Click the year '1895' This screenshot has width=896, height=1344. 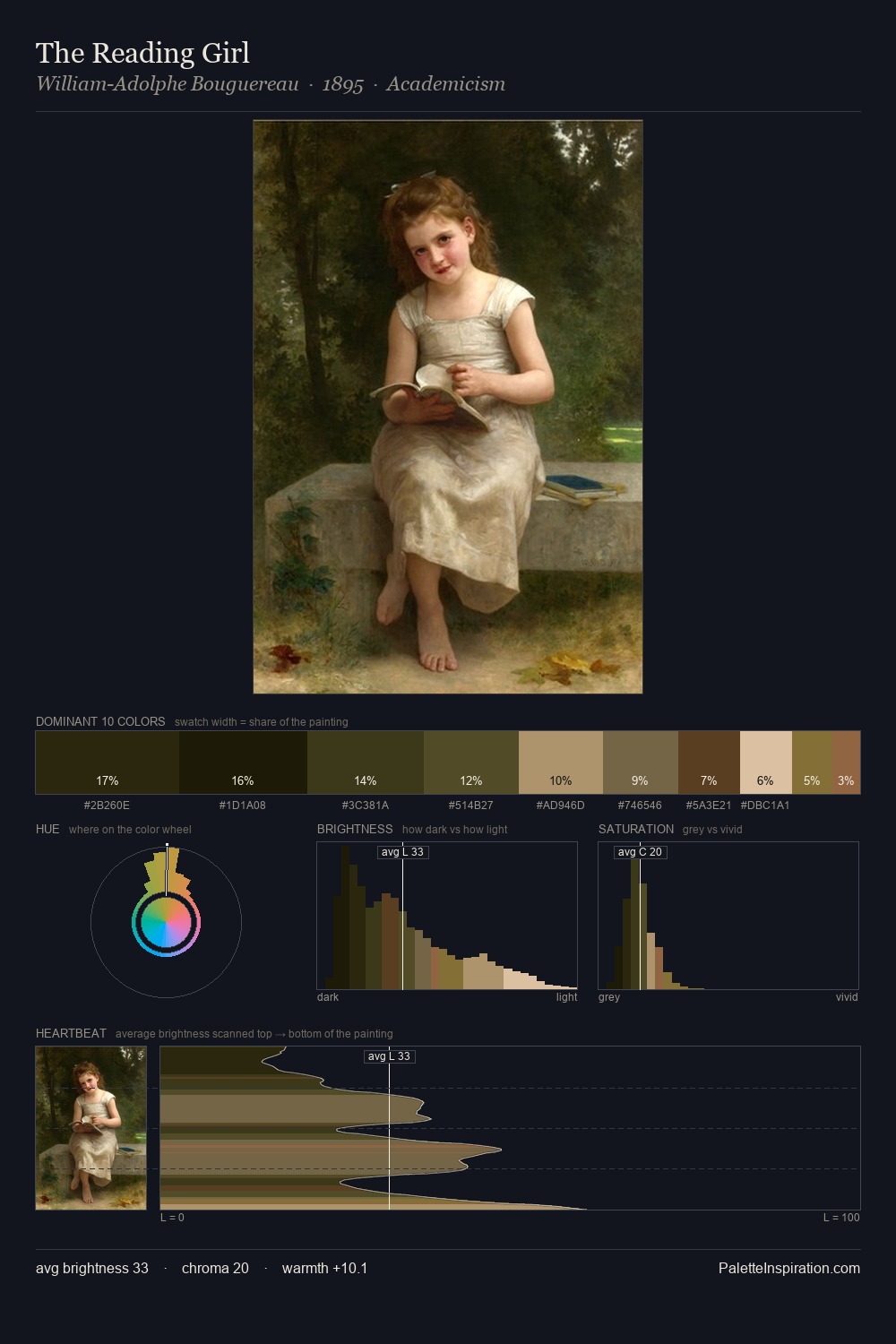[x=342, y=84]
